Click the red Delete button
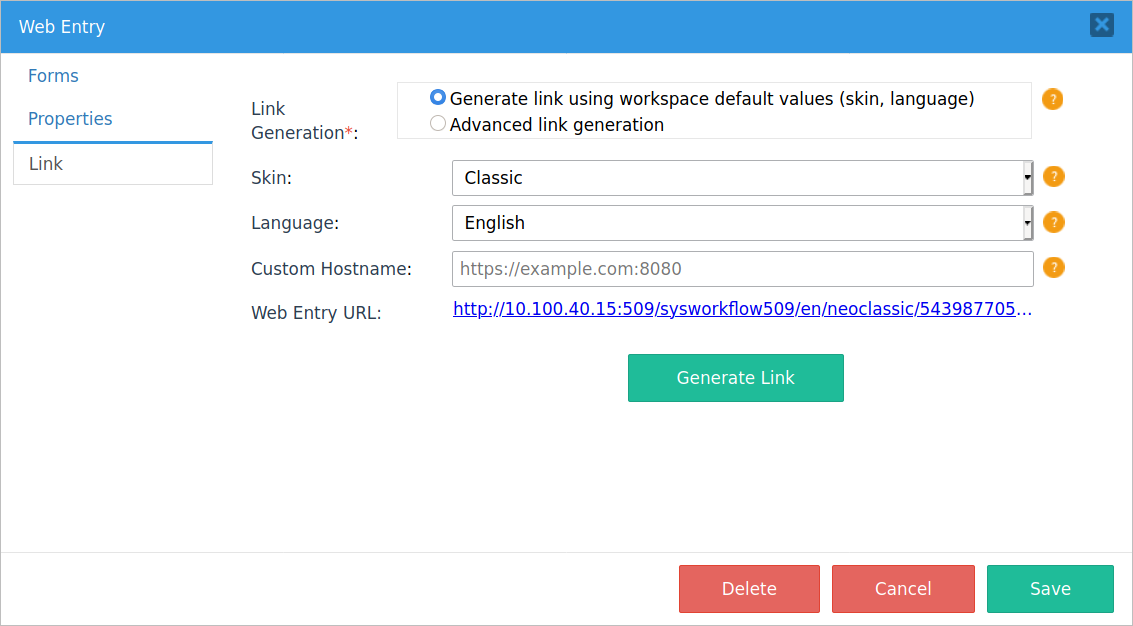This screenshot has height=626, width=1133. [x=749, y=589]
